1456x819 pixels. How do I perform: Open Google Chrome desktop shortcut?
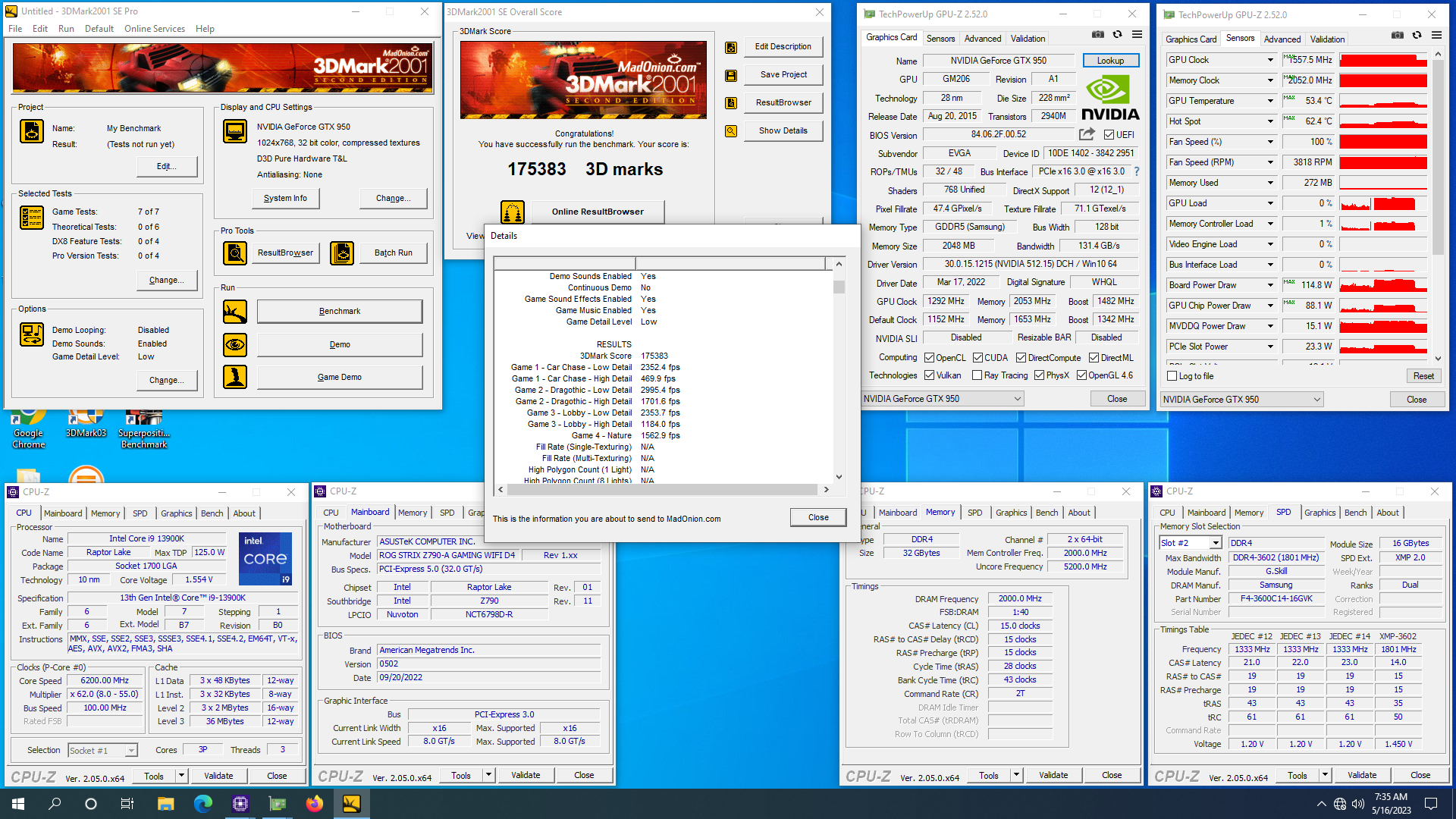click(29, 428)
